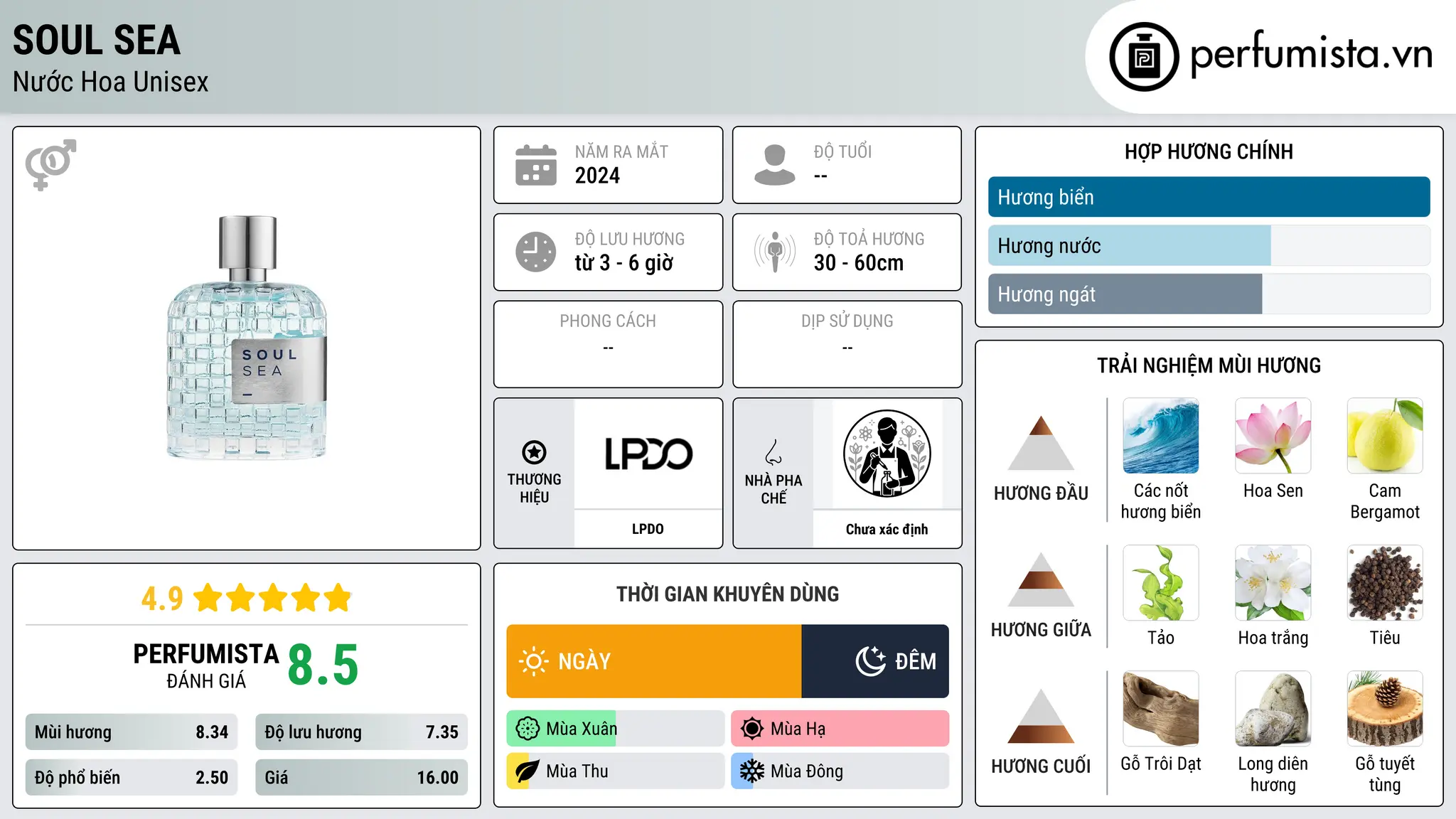This screenshot has width=1456, height=819.
Task: Click the green 8.5 Perfumista score
Action: pos(323,665)
